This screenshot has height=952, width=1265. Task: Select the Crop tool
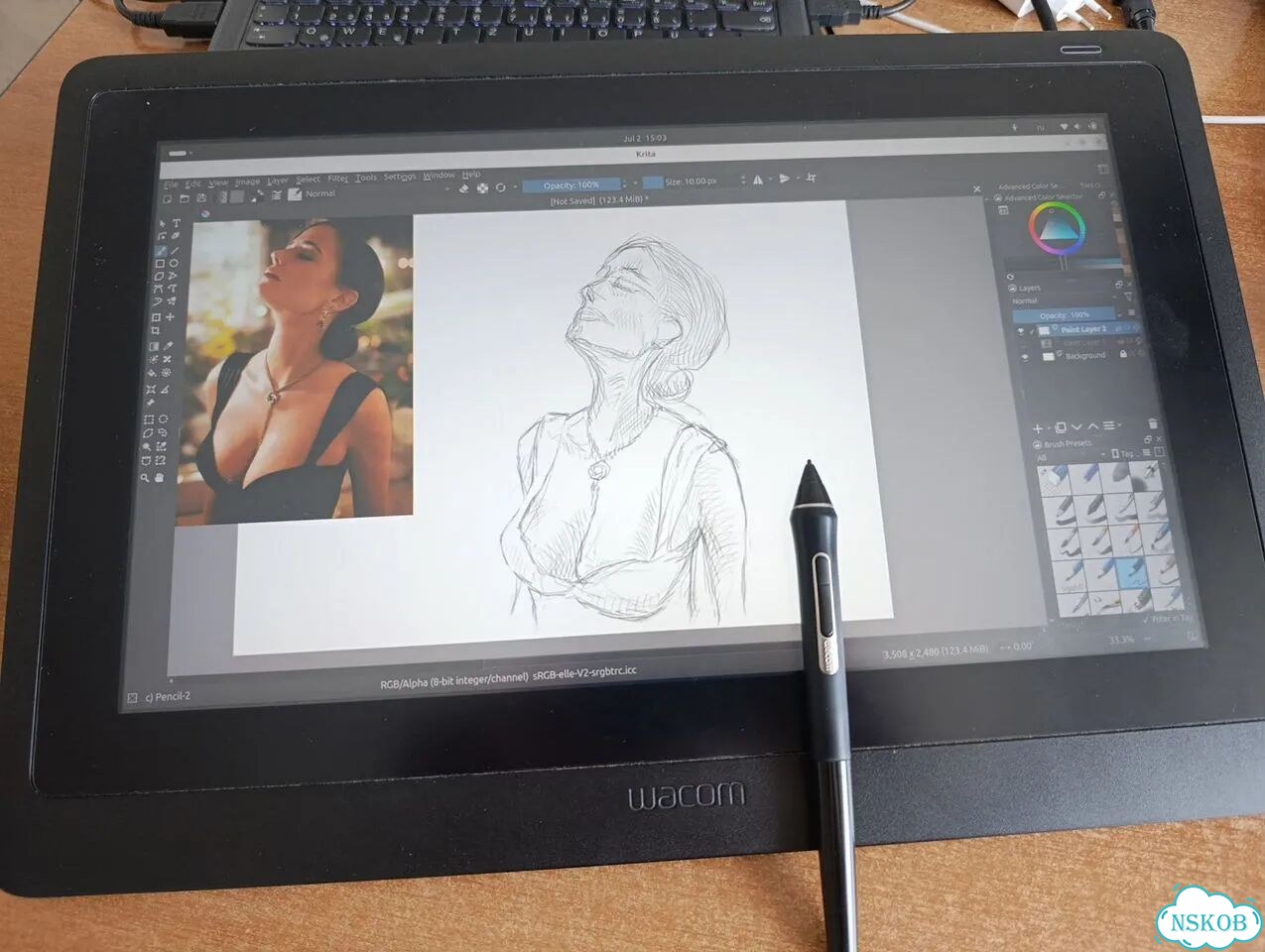[x=155, y=330]
